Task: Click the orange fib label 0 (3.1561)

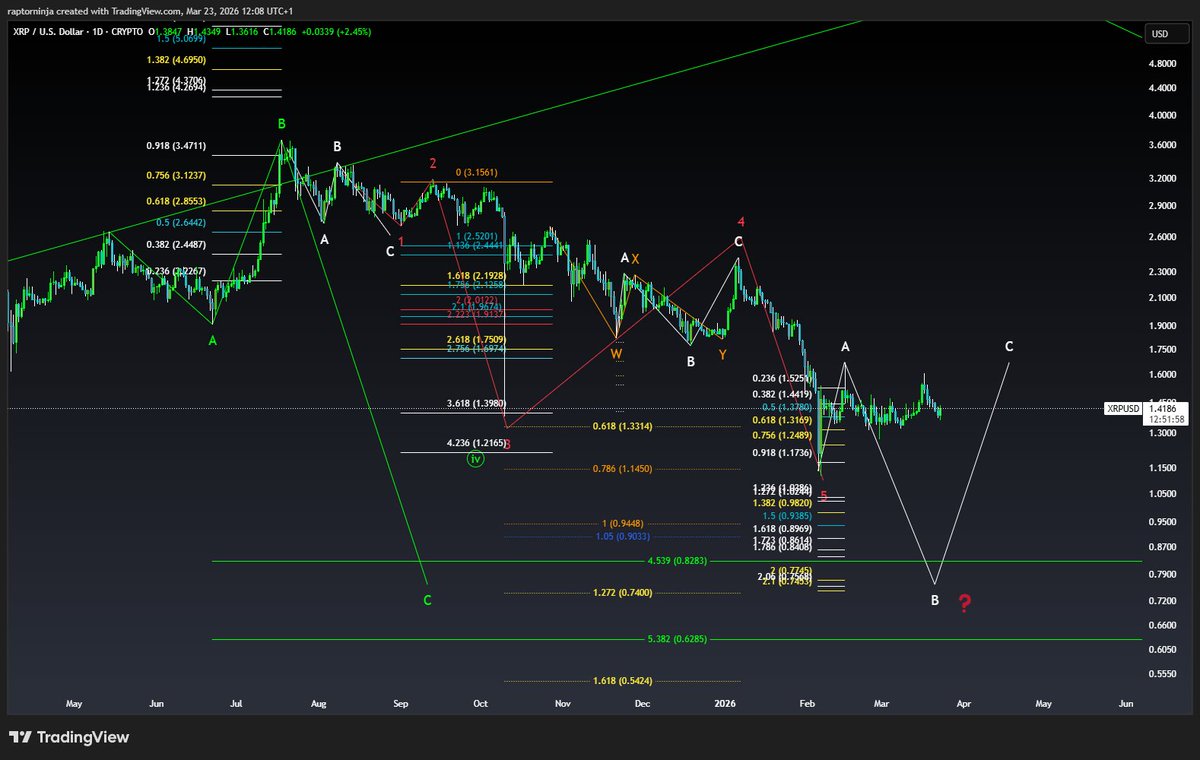Action: [479, 172]
